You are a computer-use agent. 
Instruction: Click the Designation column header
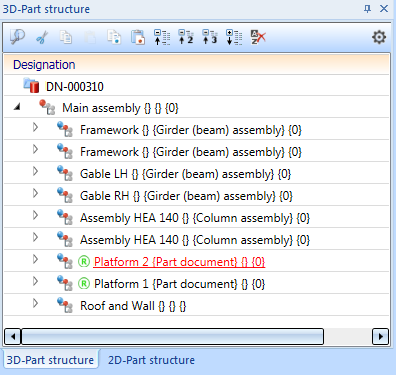[44, 65]
